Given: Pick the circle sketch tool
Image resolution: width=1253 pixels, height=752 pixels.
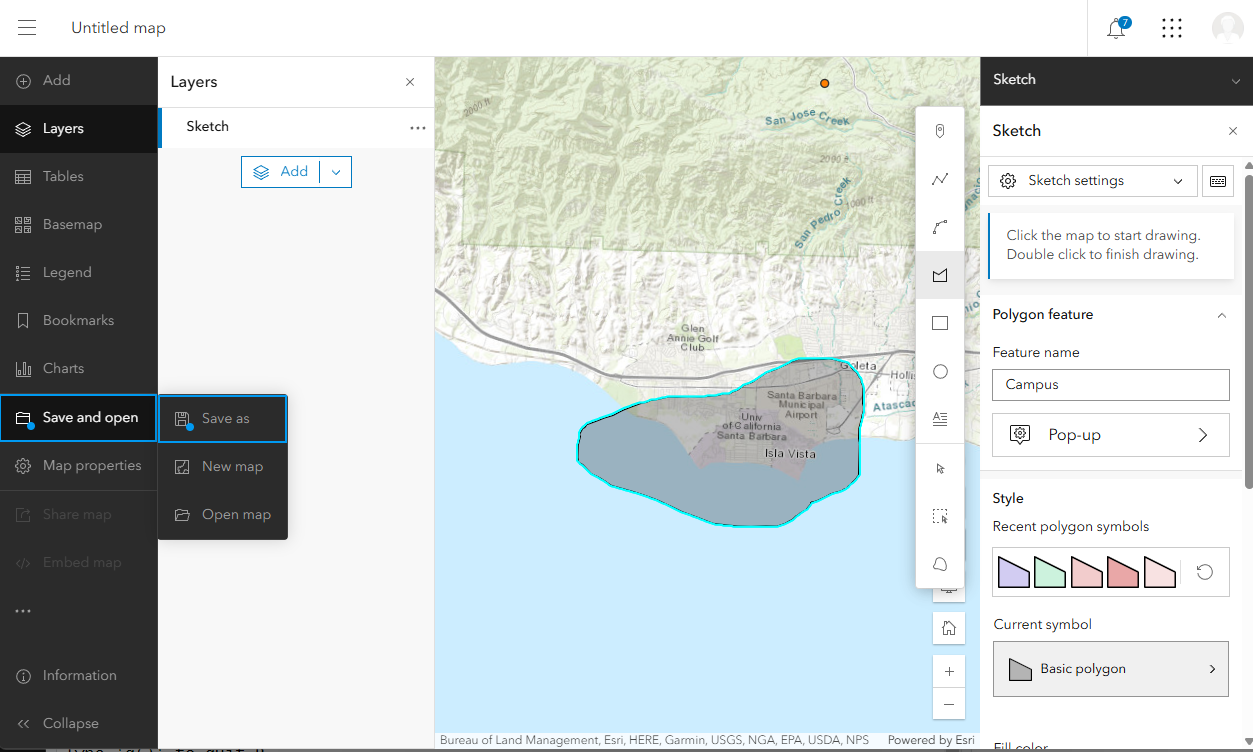Looking at the screenshot, I should coord(940,371).
